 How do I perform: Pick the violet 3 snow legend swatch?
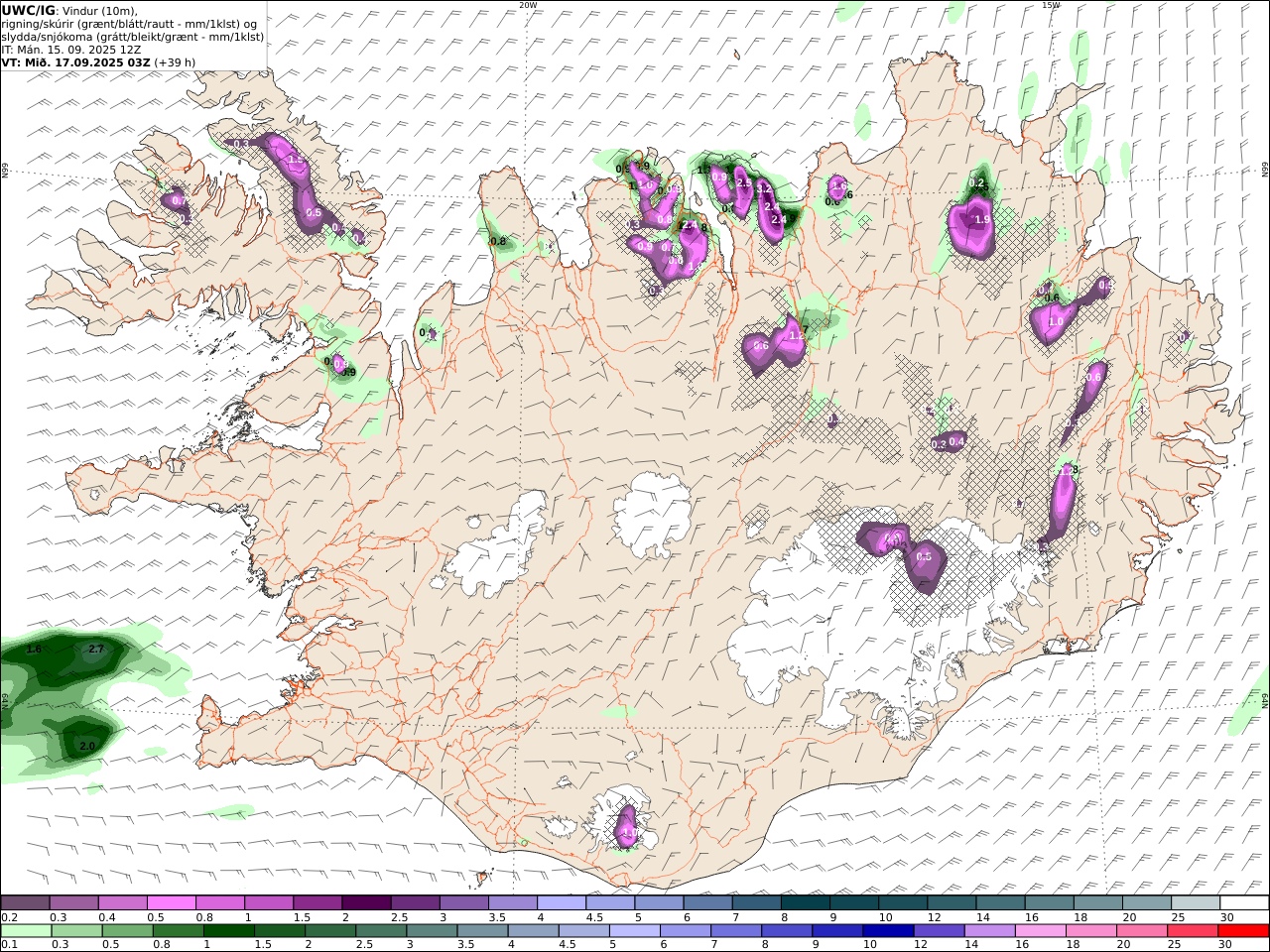[464, 902]
